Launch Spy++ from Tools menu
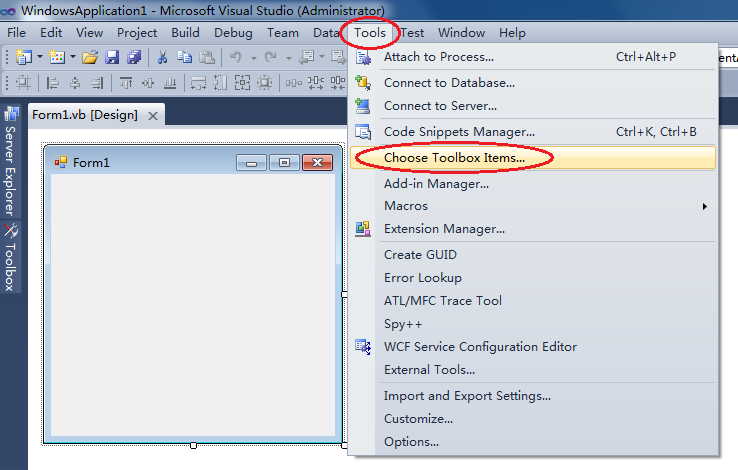Screen dimensions: 738x470 point(533,324)
